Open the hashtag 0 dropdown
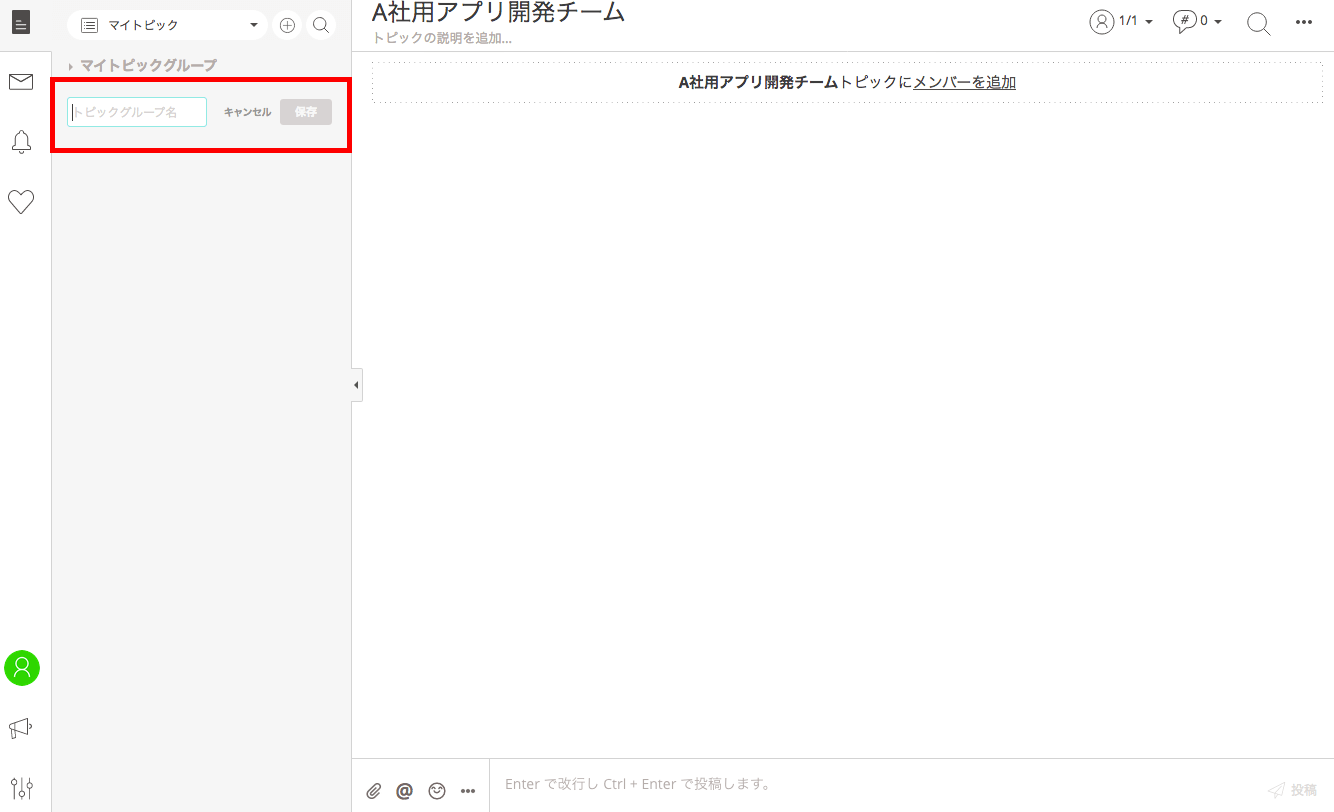The width and height of the screenshot is (1334, 812). pyautogui.click(x=1198, y=22)
